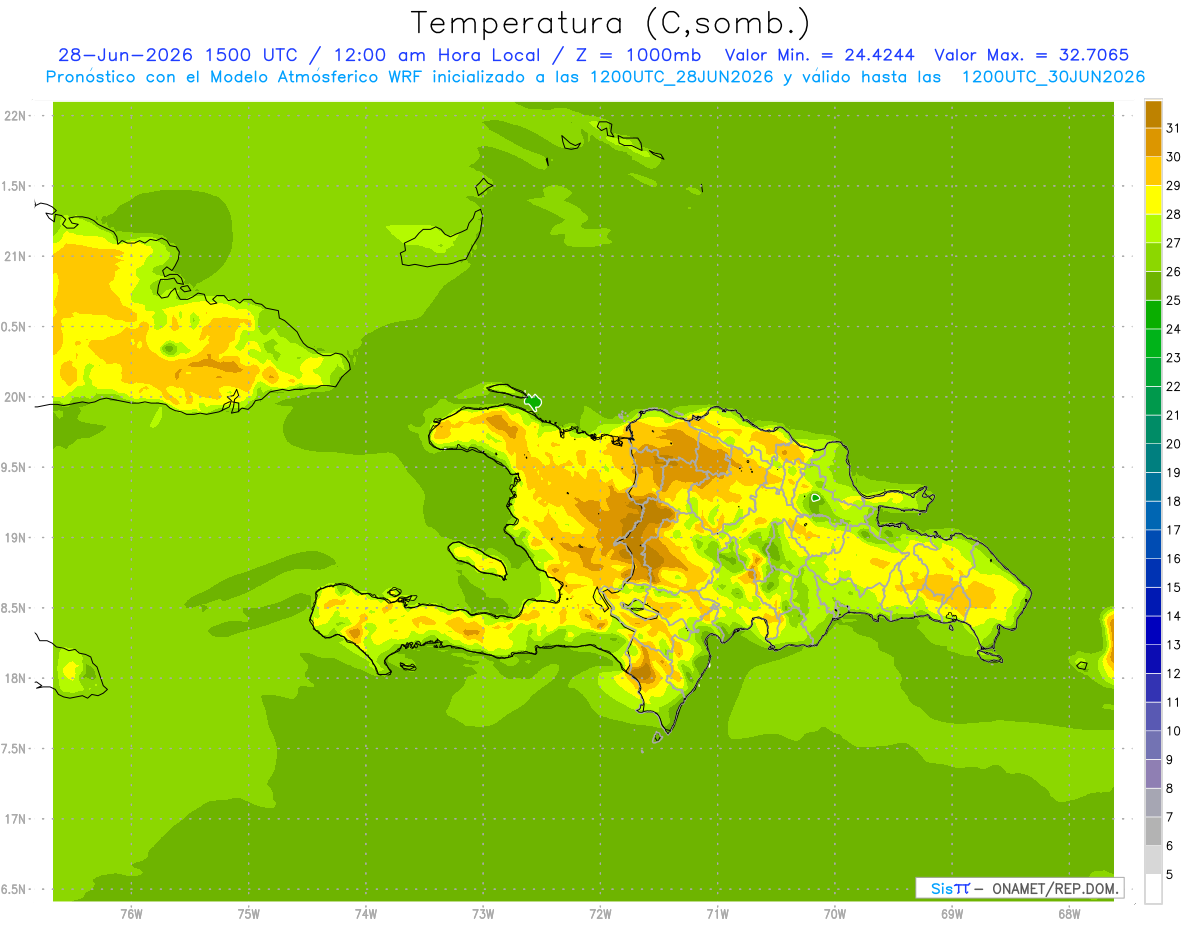Click the '74W' longitude label

(x=365, y=914)
